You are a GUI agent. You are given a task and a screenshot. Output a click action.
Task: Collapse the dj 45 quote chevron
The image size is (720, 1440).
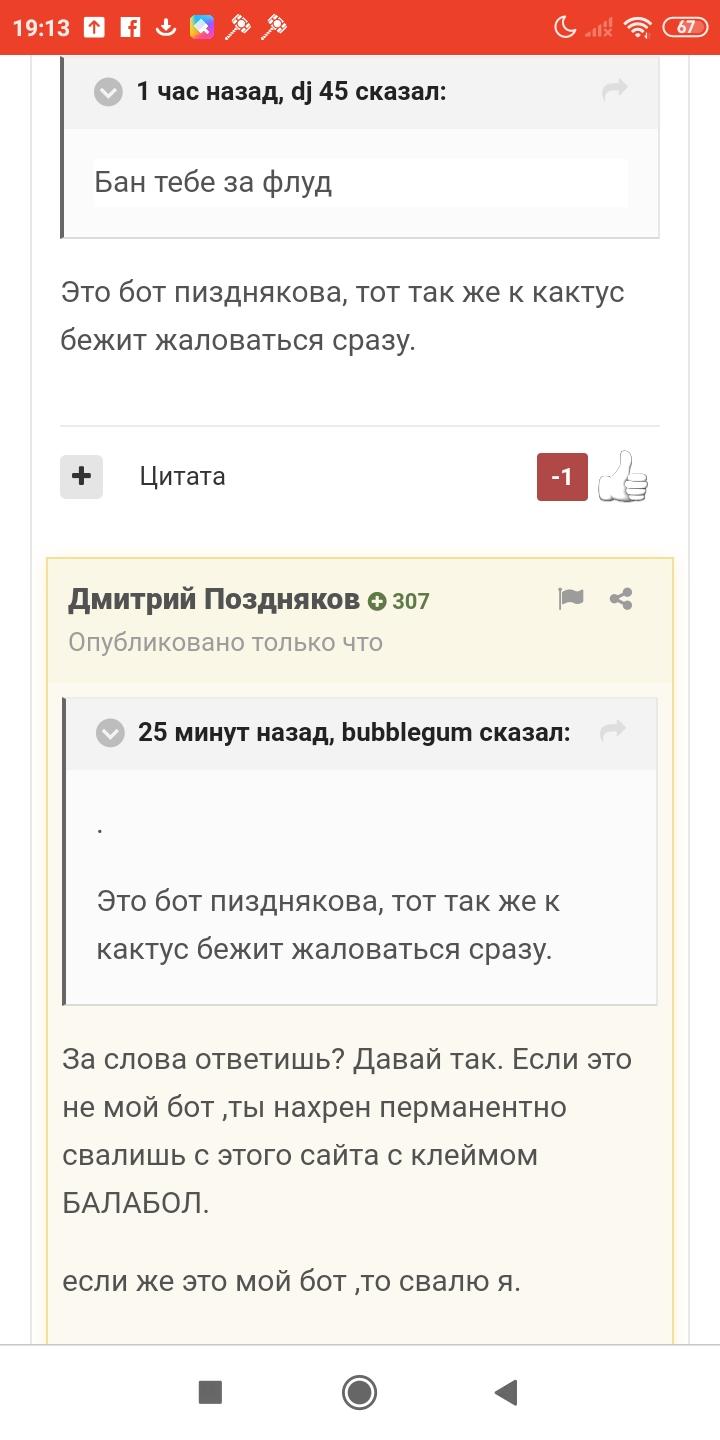[x=108, y=92]
